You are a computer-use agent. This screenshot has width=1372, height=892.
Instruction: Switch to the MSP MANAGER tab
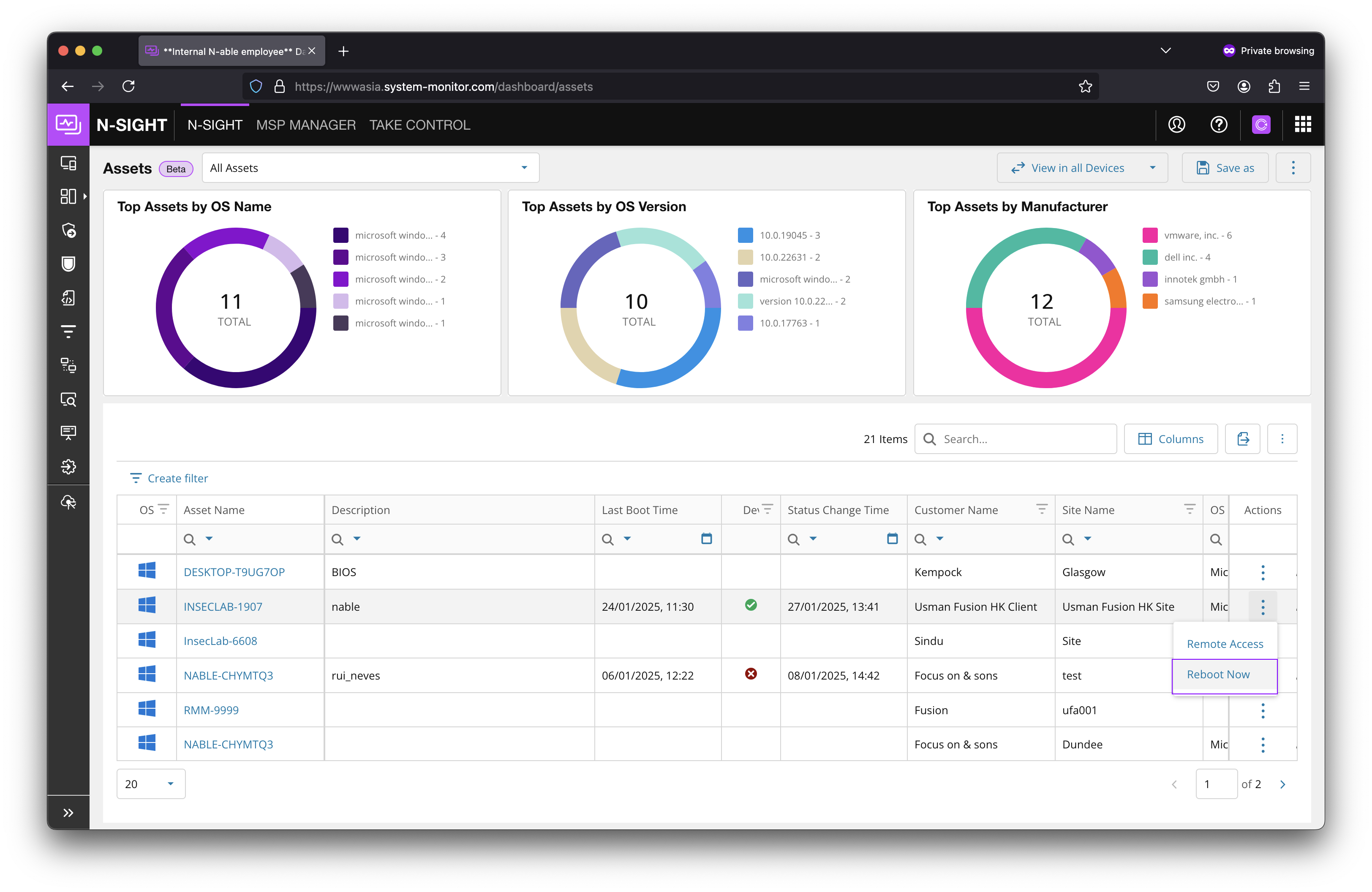pos(306,125)
